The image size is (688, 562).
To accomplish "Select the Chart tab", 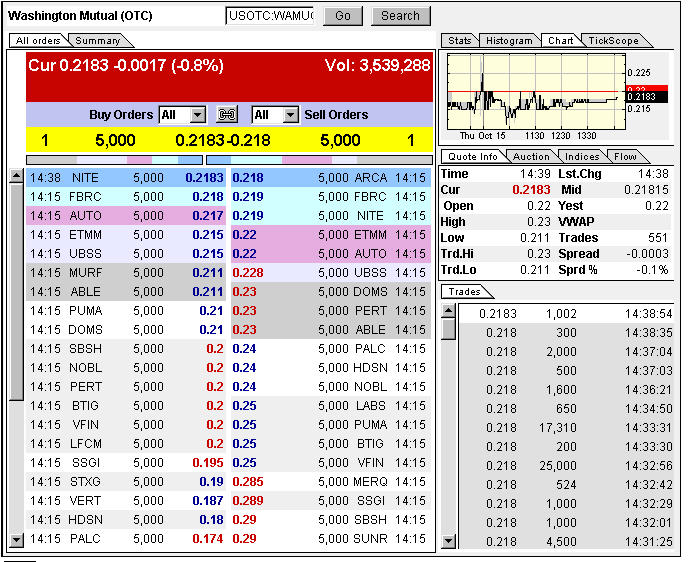I will coord(561,41).
